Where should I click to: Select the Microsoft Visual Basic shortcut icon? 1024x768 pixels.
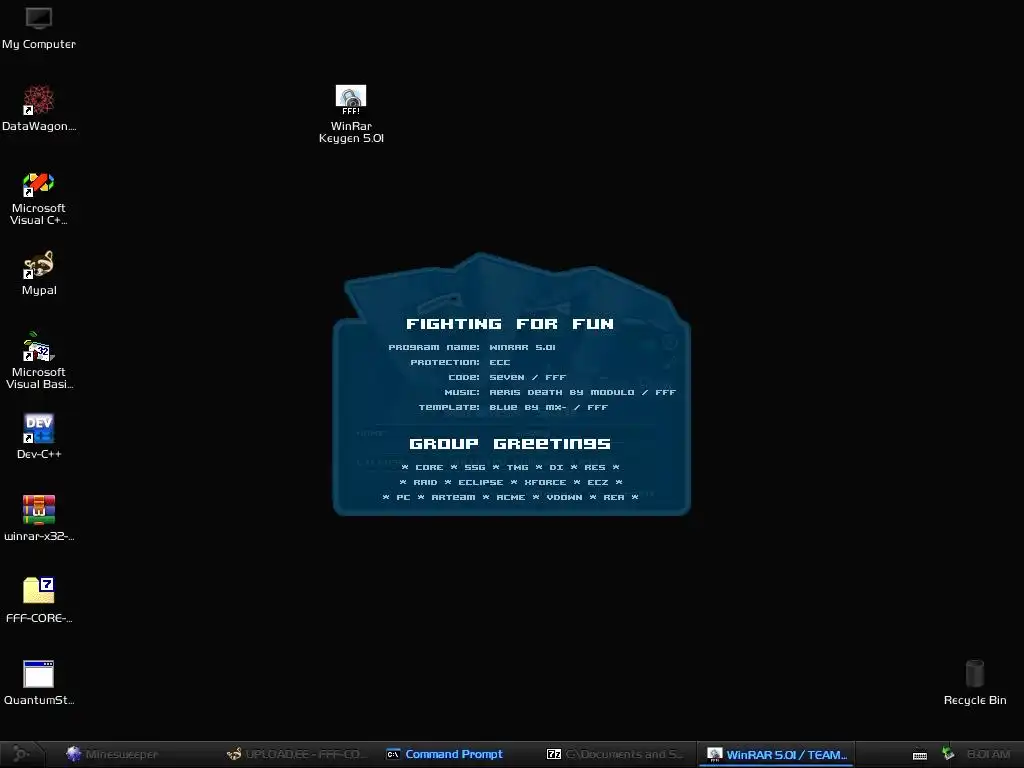click(39, 361)
